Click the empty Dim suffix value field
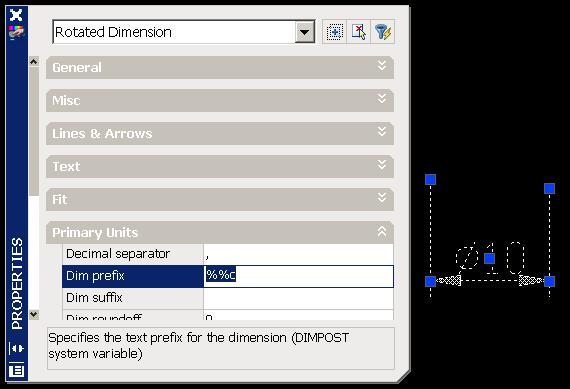The image size is (570, 389). 298,298
